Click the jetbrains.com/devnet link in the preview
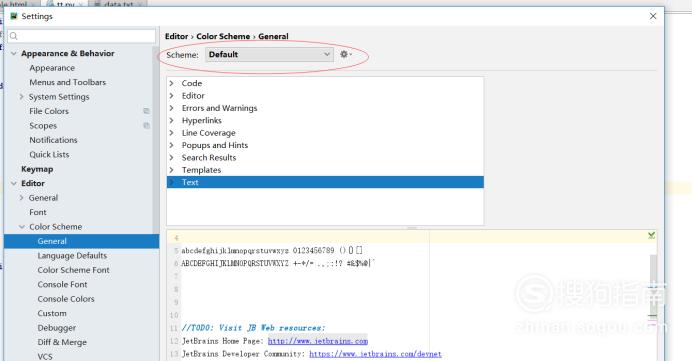 coord(375,354)
